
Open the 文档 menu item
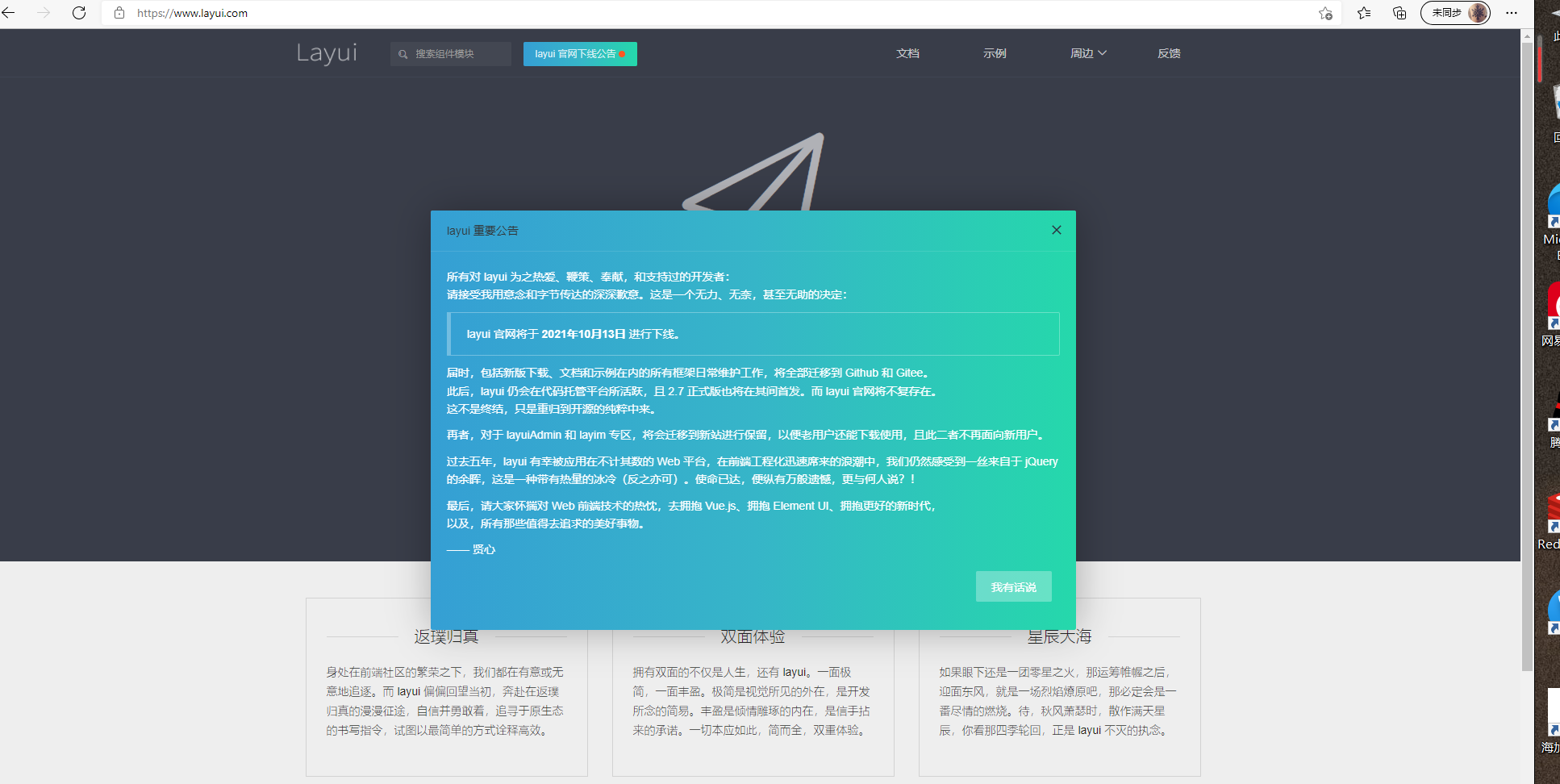[907, 53]
